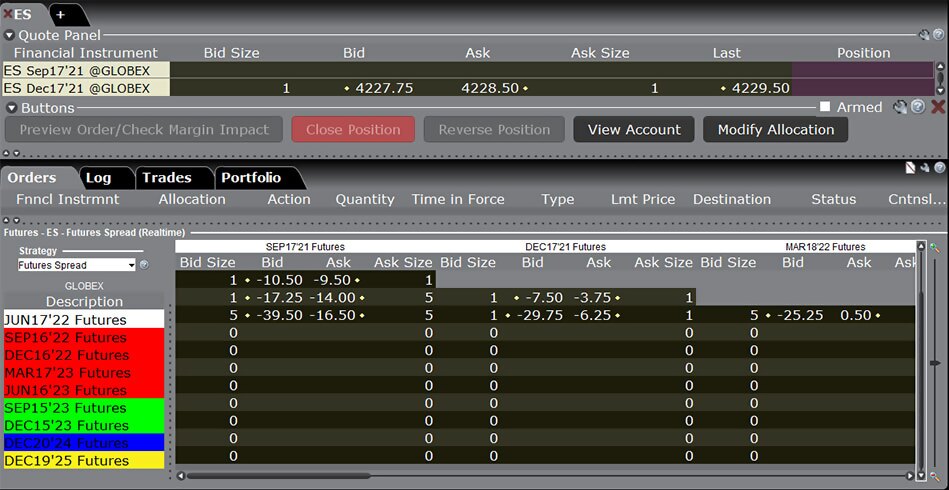Click SEP17'21 spread ask -9.50
The width and height of the screenshot is (949, 490).
tap(333, 280)
